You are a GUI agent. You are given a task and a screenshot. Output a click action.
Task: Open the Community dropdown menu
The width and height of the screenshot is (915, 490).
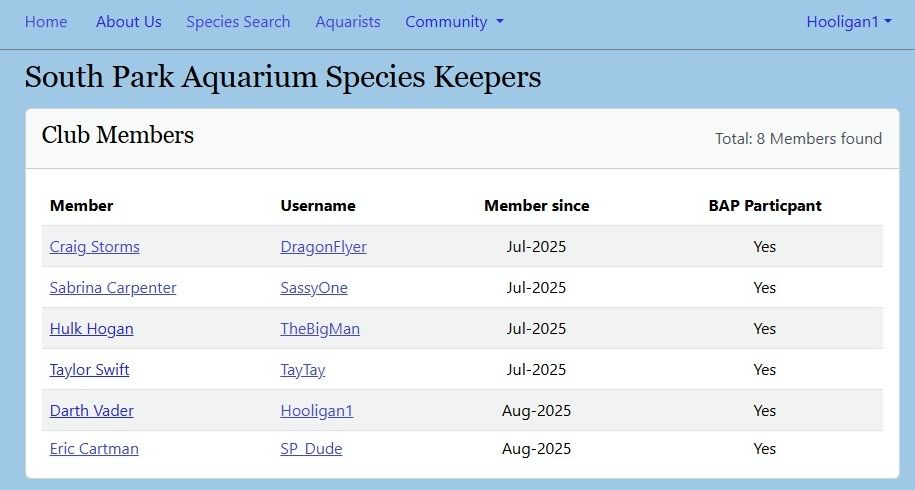tap(454, 22)
